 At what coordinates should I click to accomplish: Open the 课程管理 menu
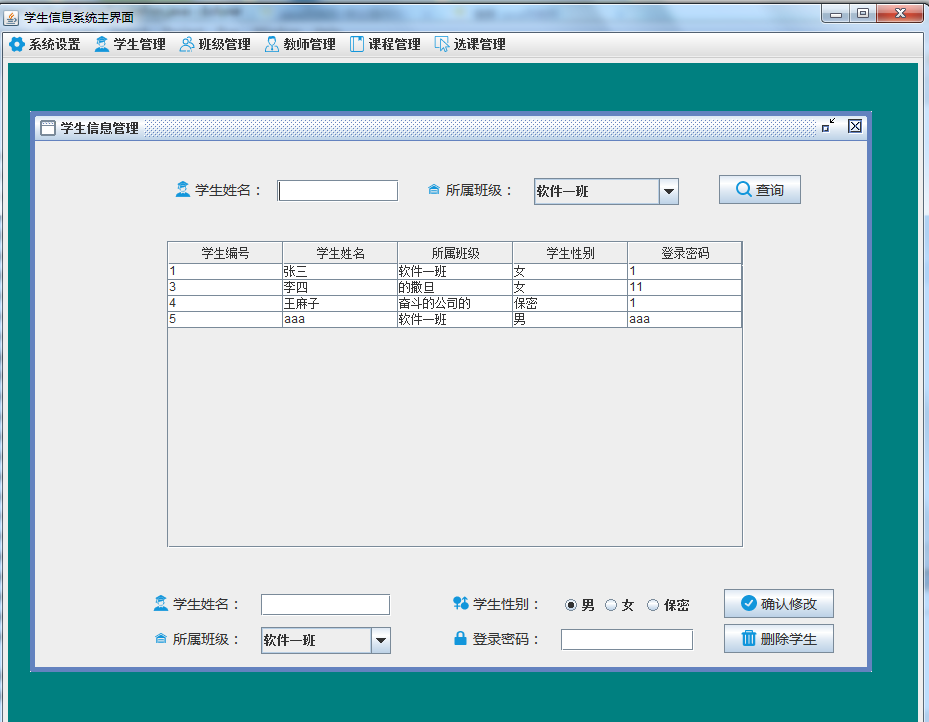[385, 44]
